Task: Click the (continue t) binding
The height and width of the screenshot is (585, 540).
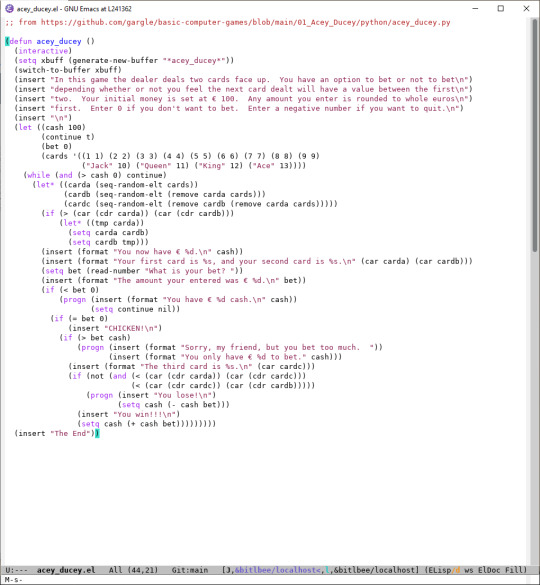Action: [68, 137]
